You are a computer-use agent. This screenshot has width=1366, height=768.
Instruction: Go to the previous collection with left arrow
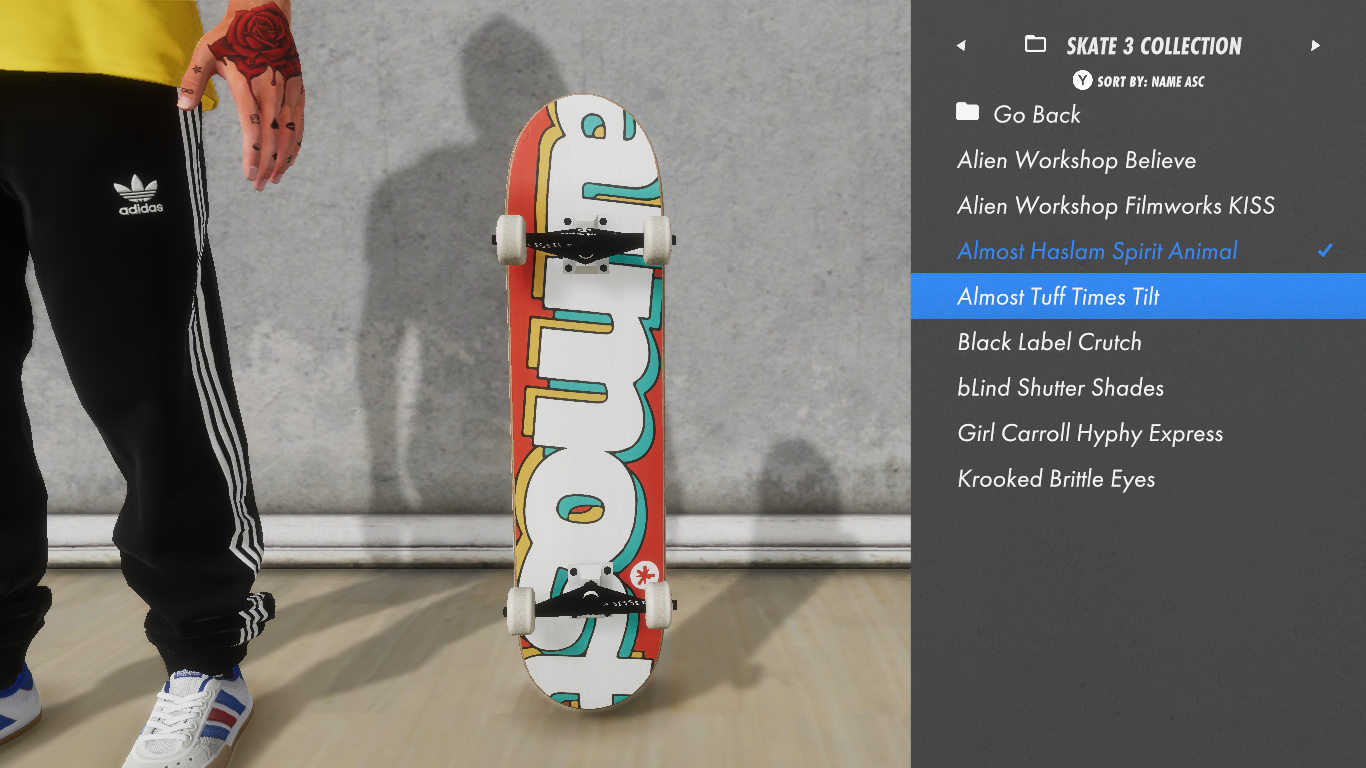[x=961, y=46]
